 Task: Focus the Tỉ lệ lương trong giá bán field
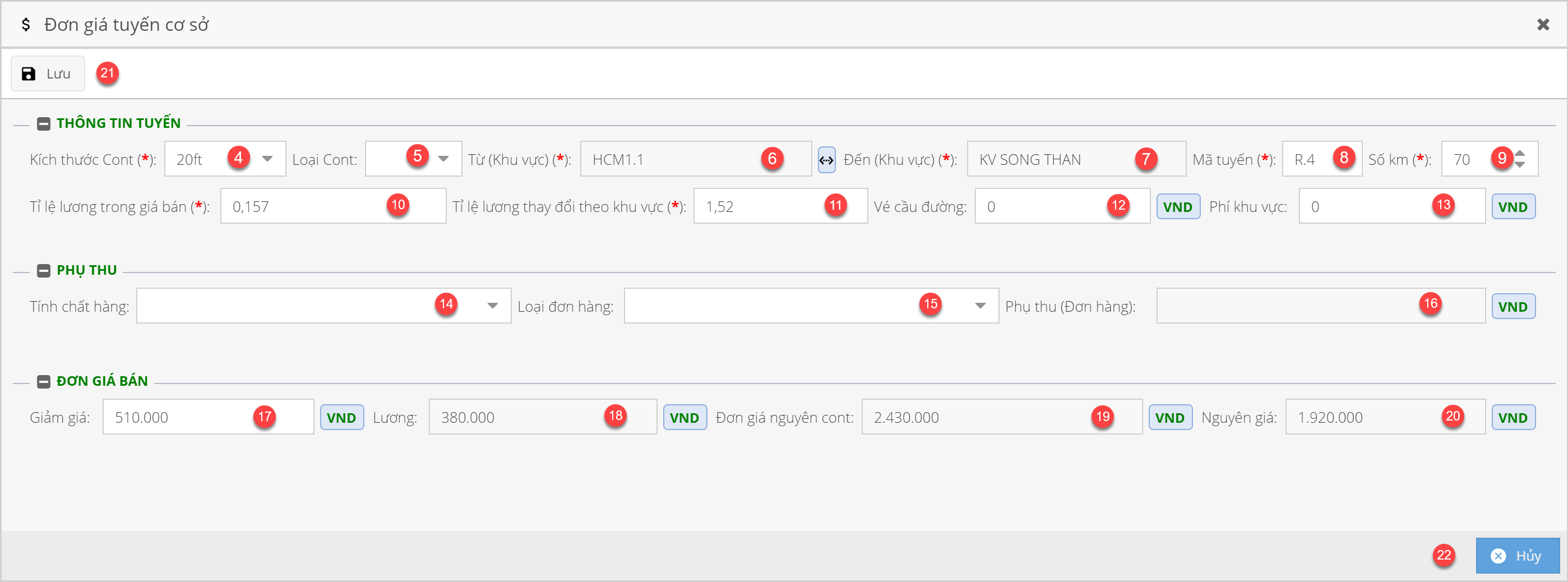[x=304, y=206]
